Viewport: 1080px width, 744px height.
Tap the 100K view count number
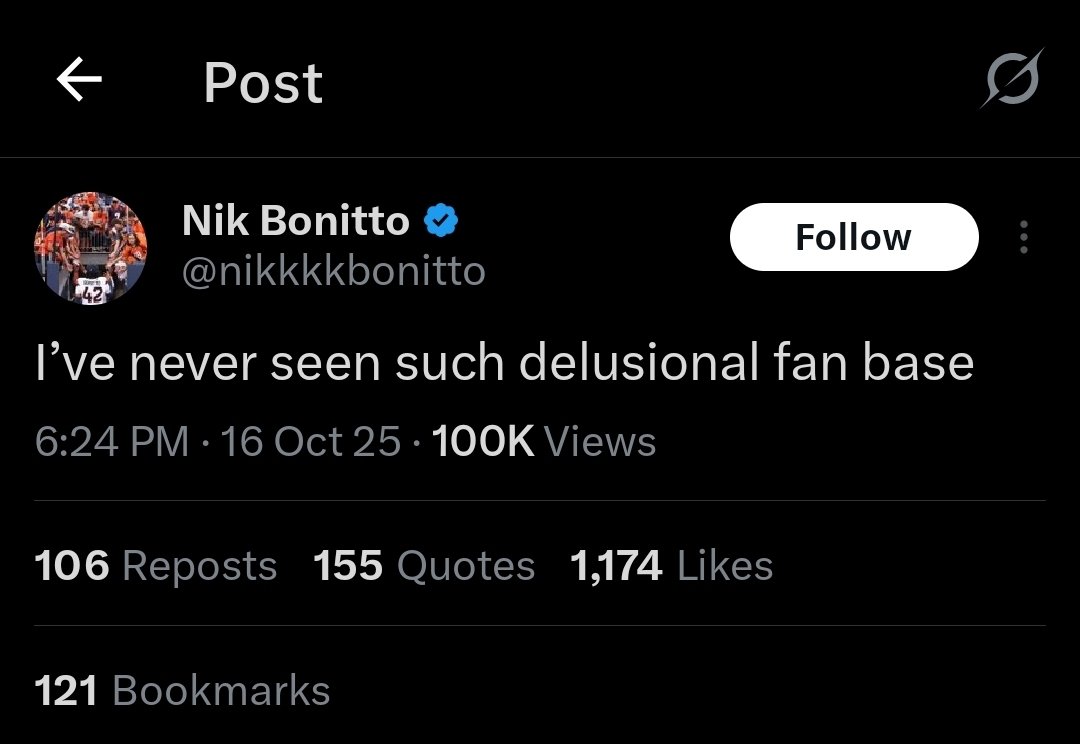484,441
